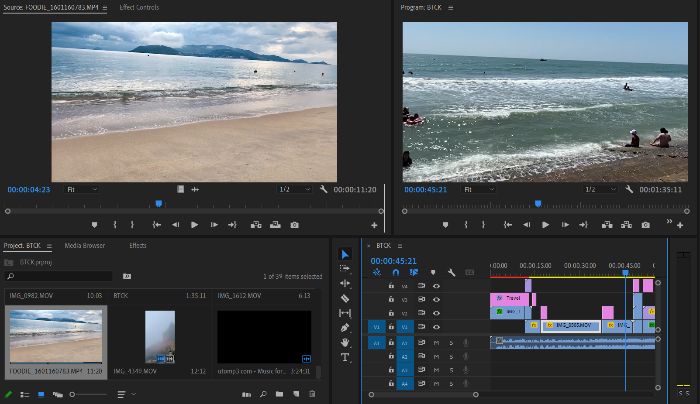Hide the topmost video track output

[x=436, y=286]
